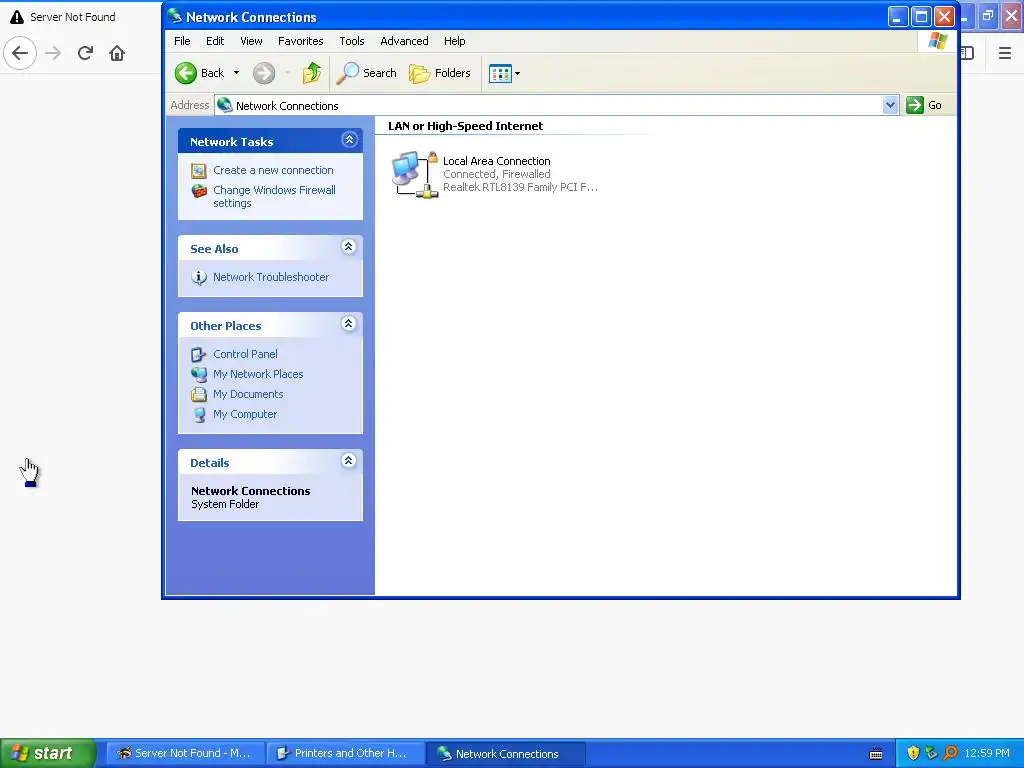Viewport: 1024px width, 768px height.
Task: Open the Windows Start menu
Action: click(47, 753)
